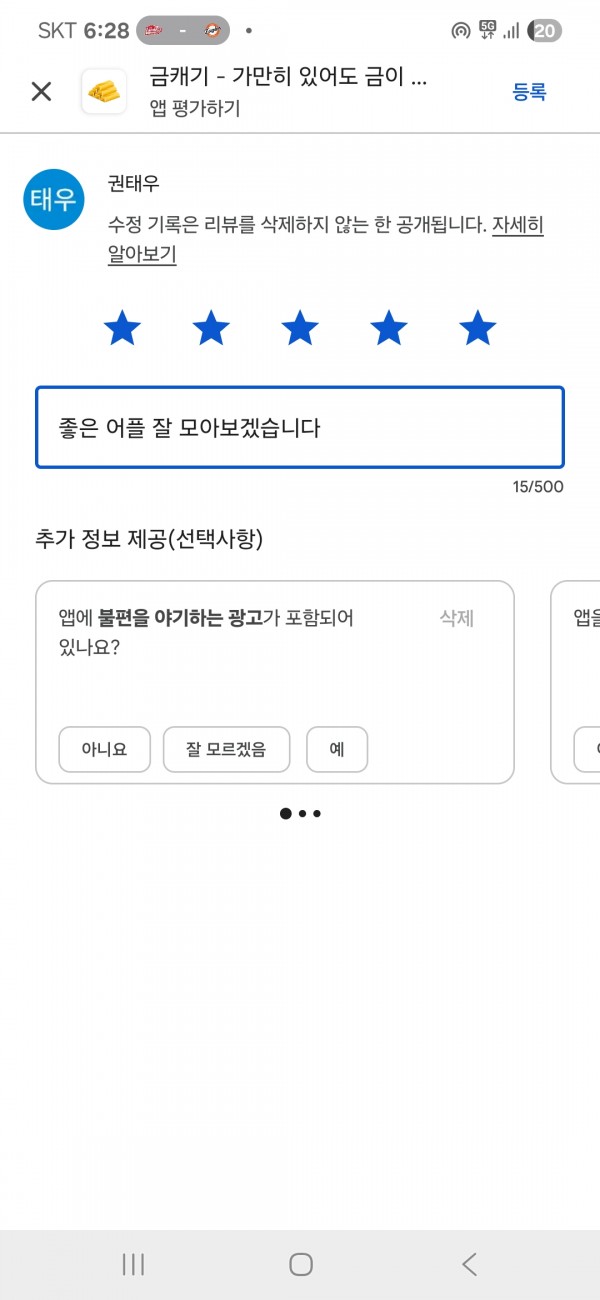Select the fifth rating star

478,328
